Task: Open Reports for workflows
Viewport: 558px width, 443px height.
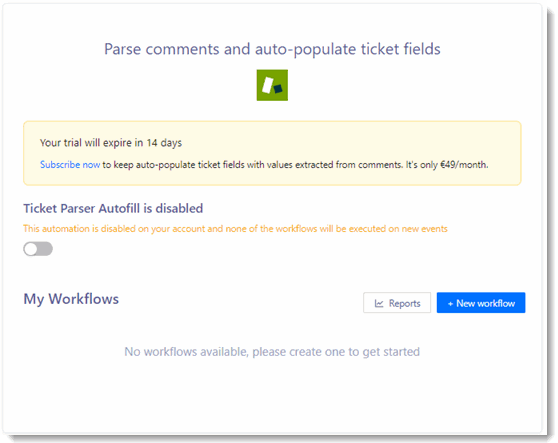Action: 397,303
